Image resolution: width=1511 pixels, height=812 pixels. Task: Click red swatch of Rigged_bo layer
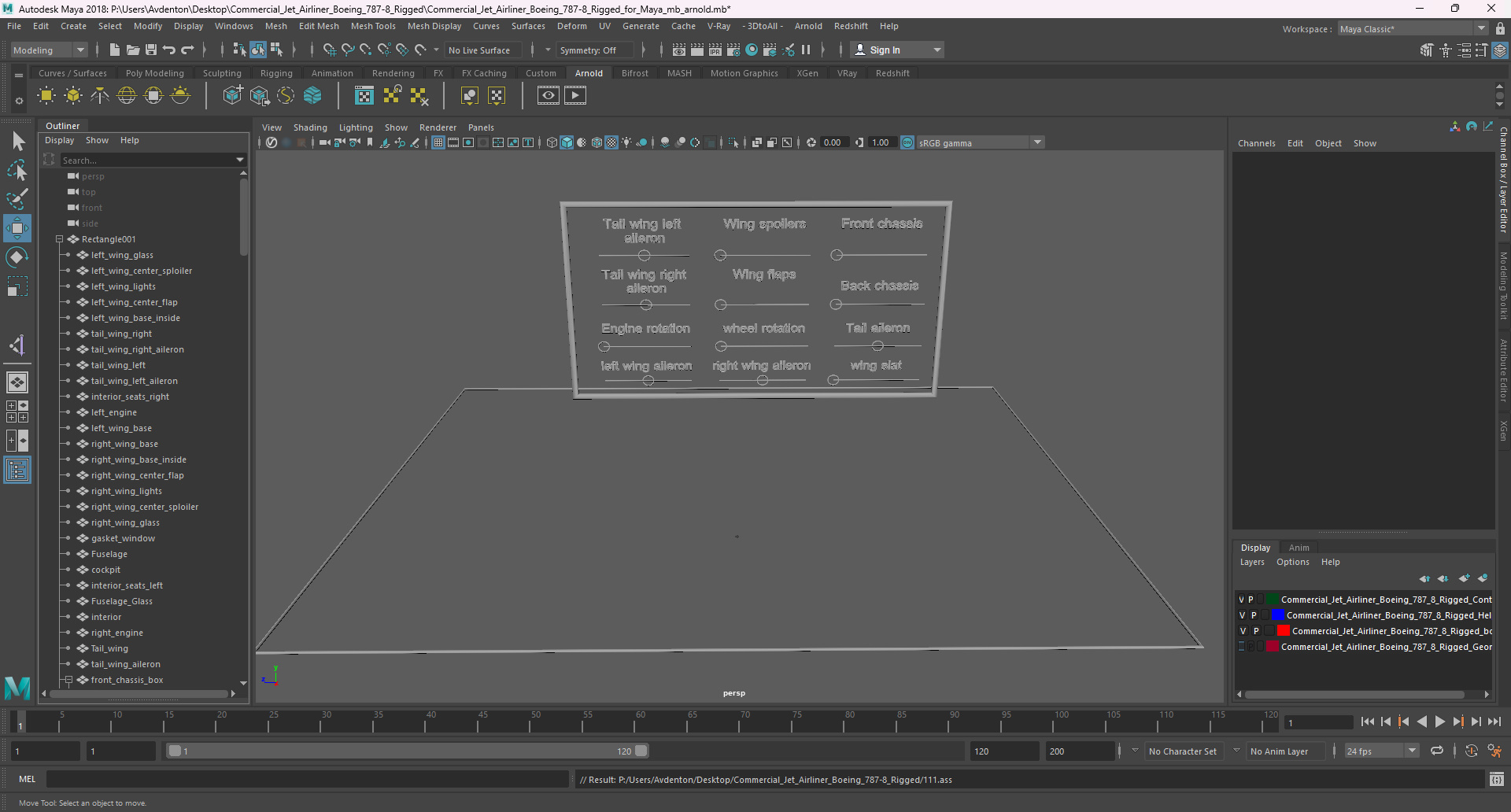[x=1284, y=631]
